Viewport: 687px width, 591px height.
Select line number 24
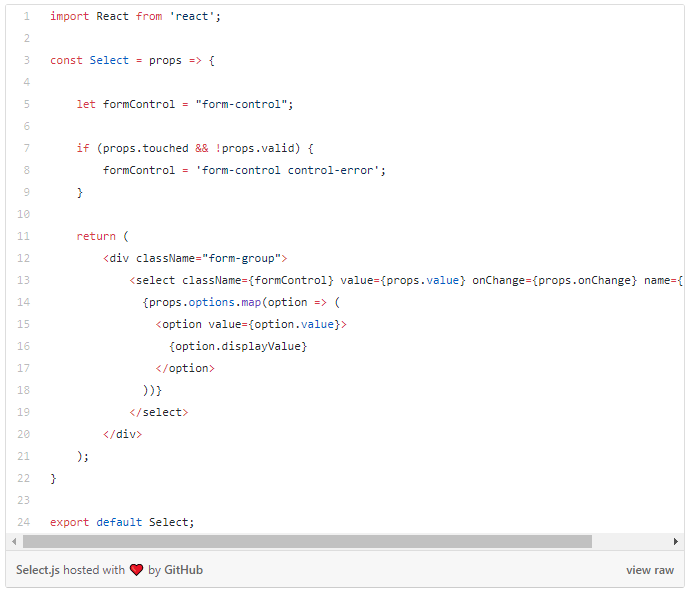click(24, 522)
